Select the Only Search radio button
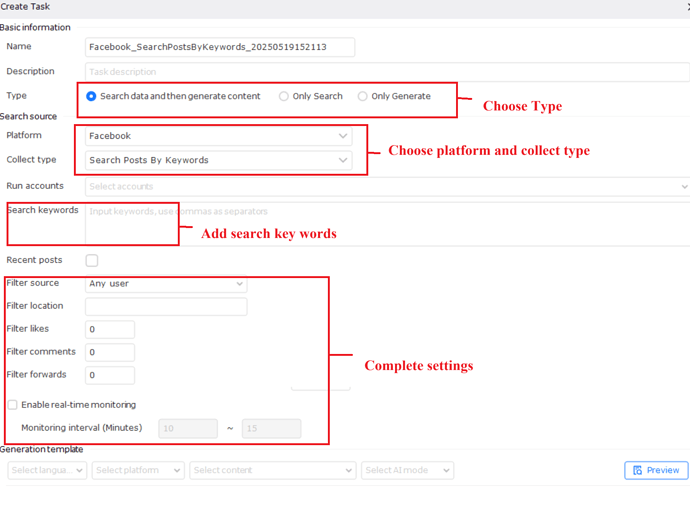 (284, 97)
